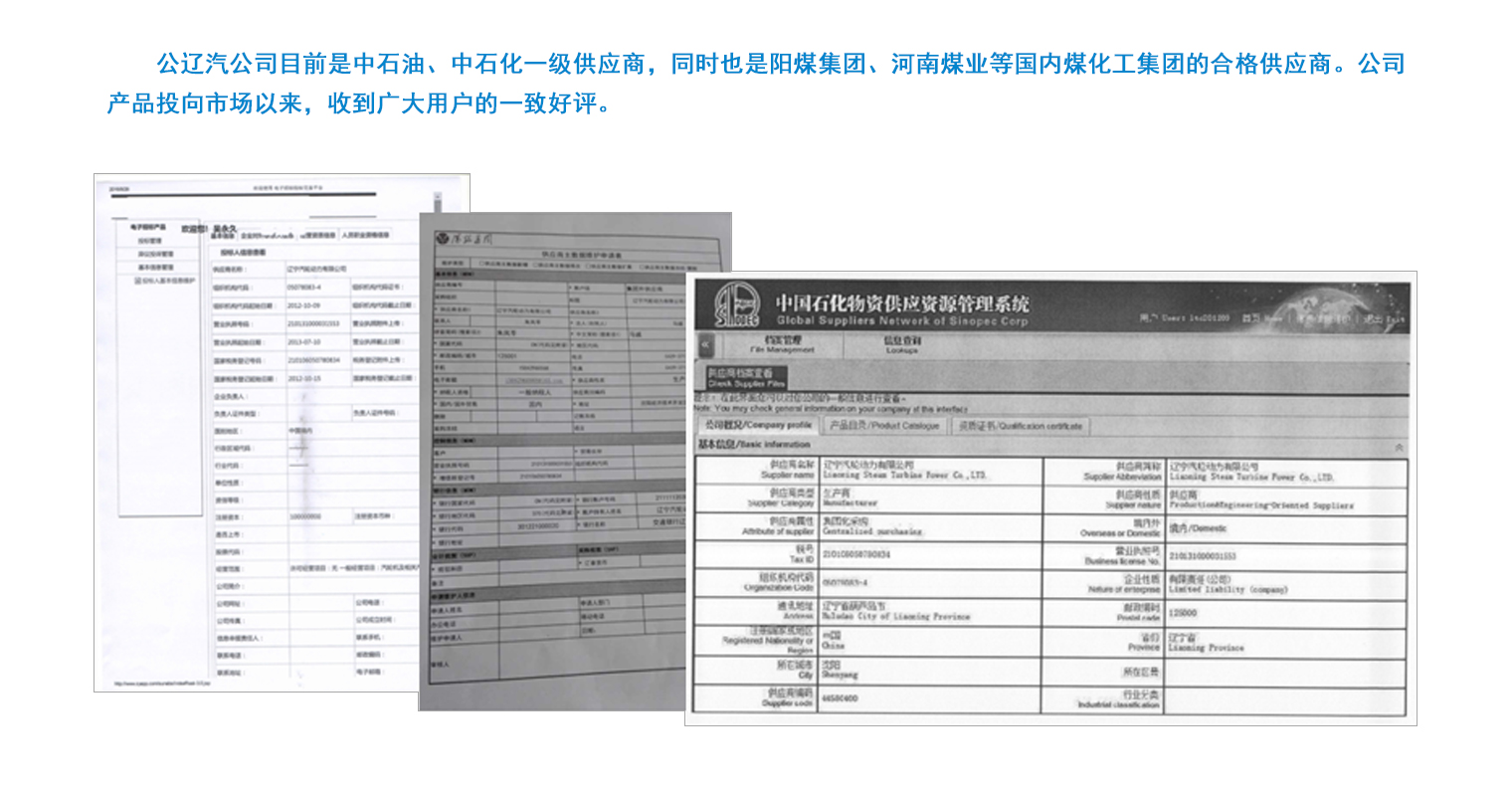
Task: Click the date 2013-07-10 in left document
Action: coord(303,341)
